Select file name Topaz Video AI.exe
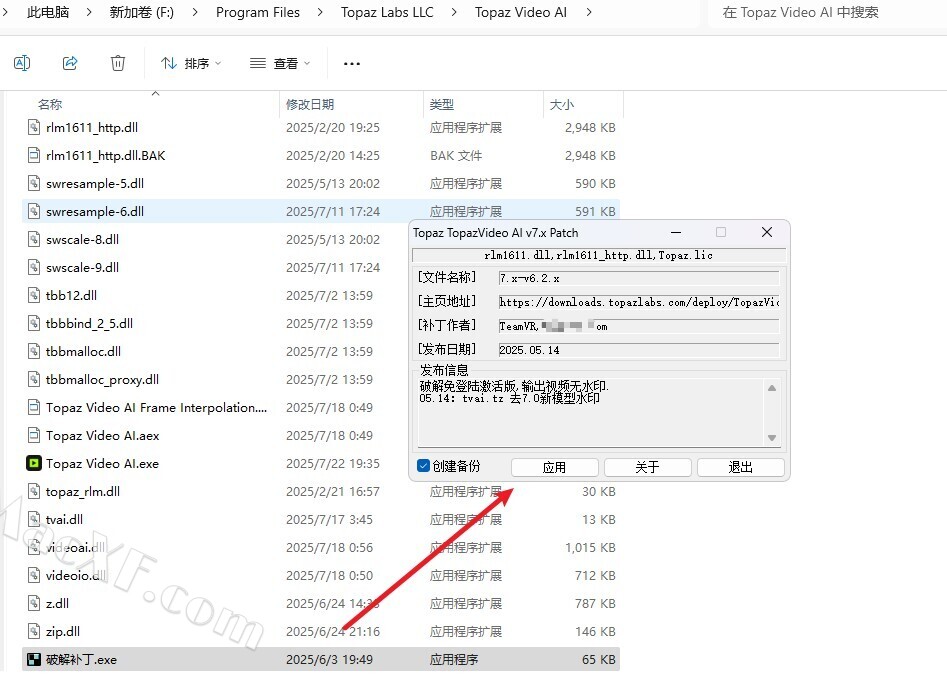Image resolution: width=947 pixels, height=688 pixels. (x=103, y=463)
